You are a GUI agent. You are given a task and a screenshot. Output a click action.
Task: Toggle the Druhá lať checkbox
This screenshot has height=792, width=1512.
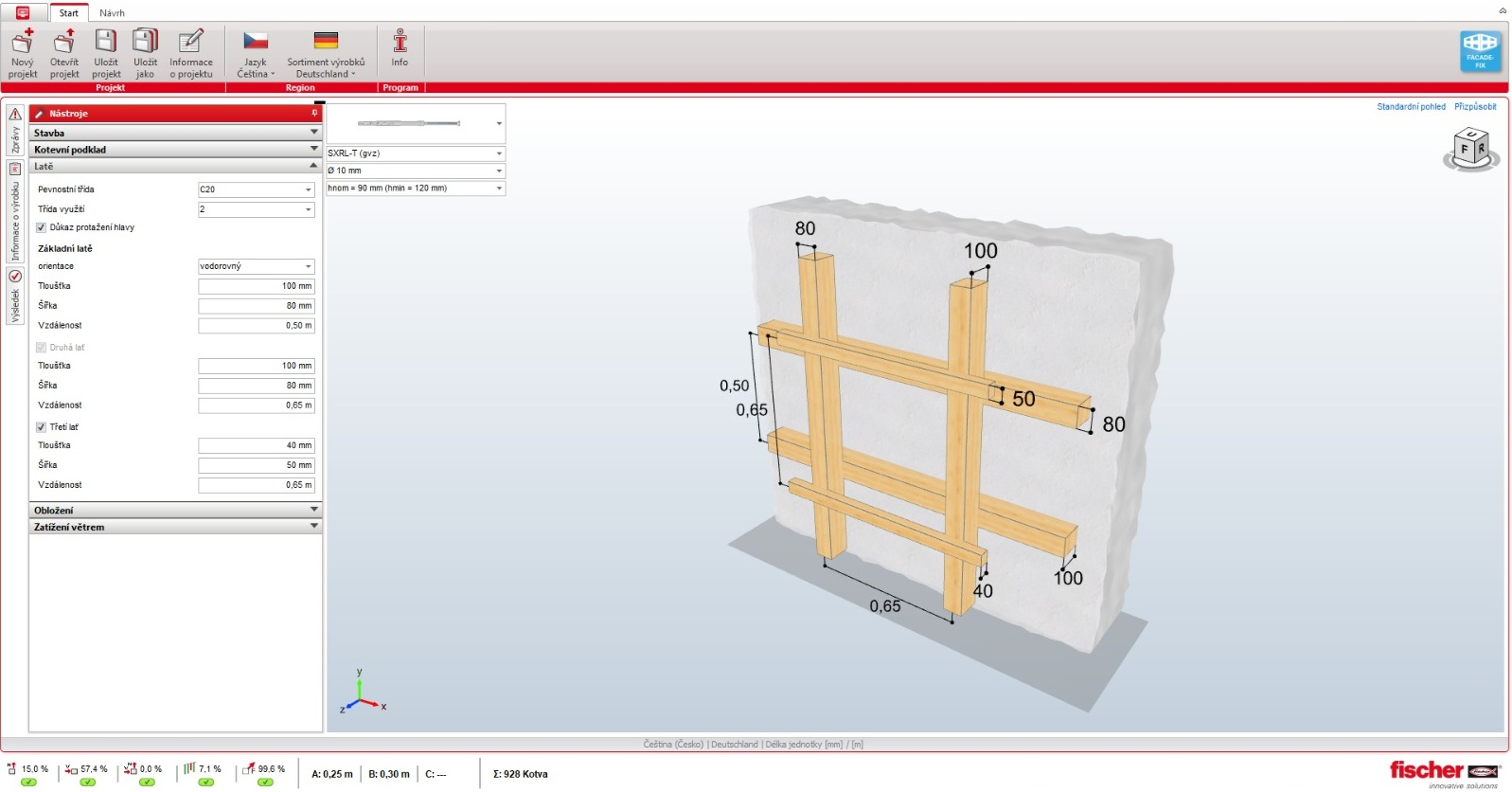(x=41, y=348)
